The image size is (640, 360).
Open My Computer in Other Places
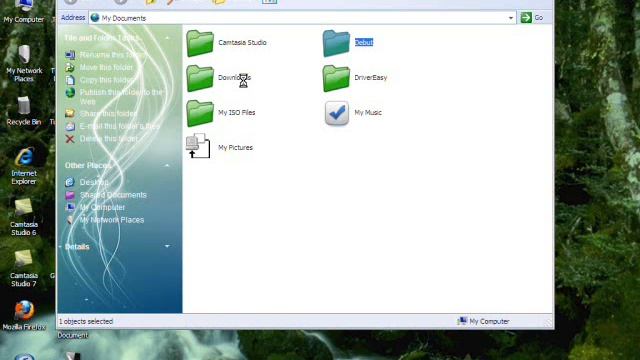pos(102,207)
